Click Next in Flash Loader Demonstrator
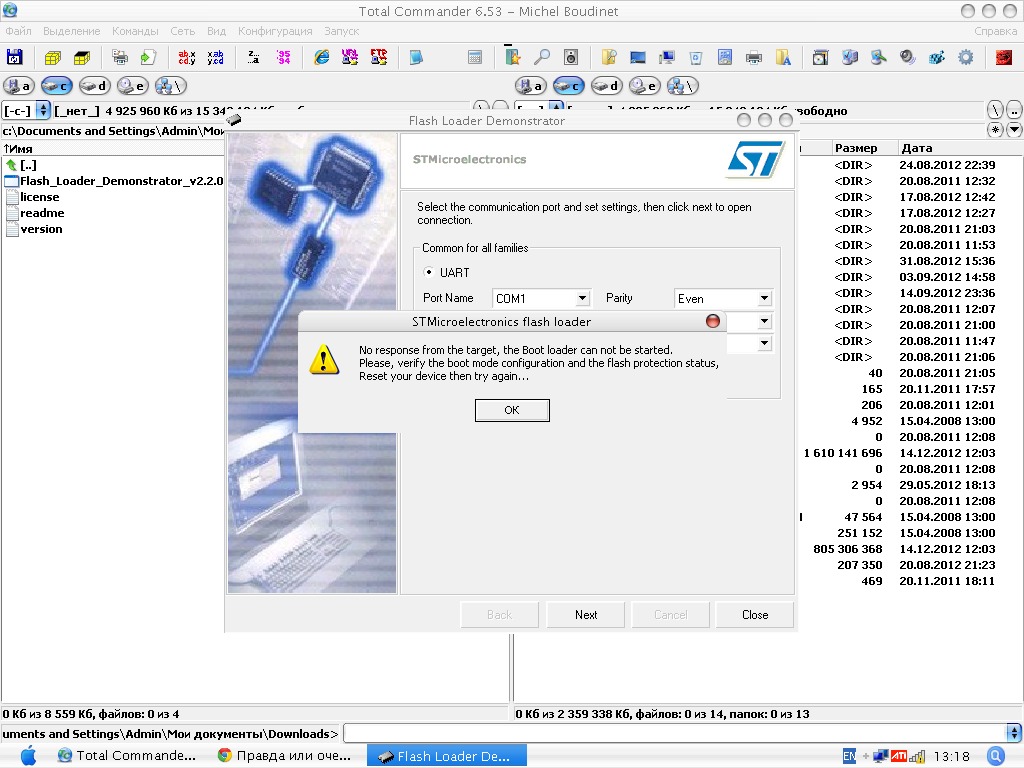Viewport: 1024px width, 768px height. 586,615
